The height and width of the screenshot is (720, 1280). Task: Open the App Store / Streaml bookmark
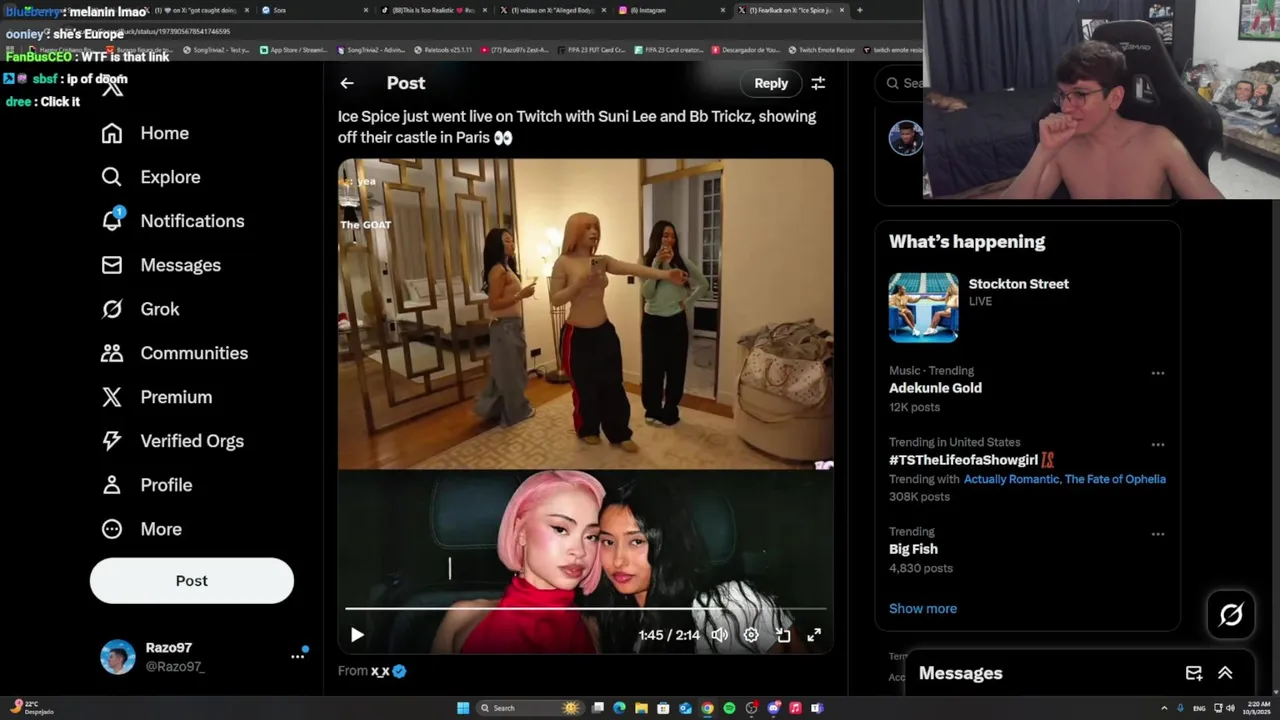point(293,50)
